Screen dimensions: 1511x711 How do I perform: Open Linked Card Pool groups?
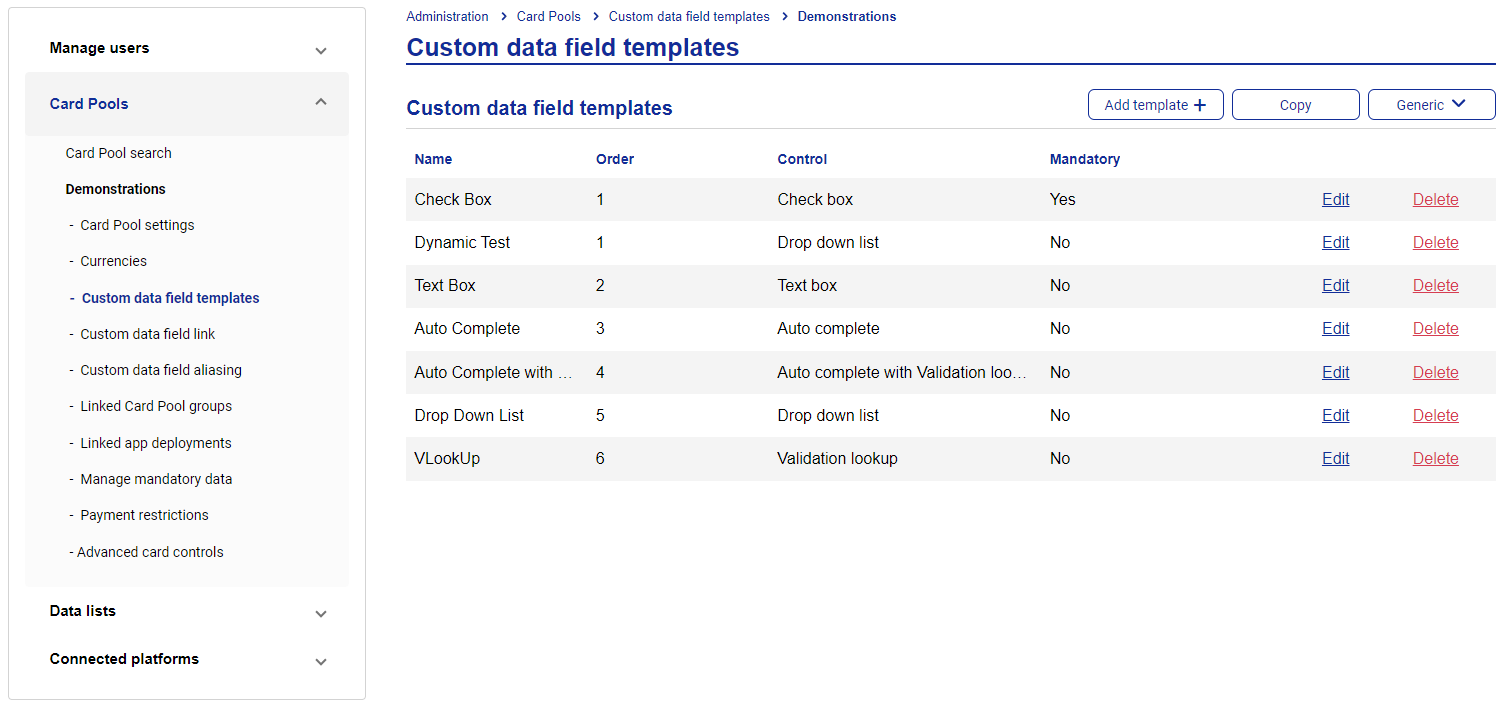[x=156, y=406]
